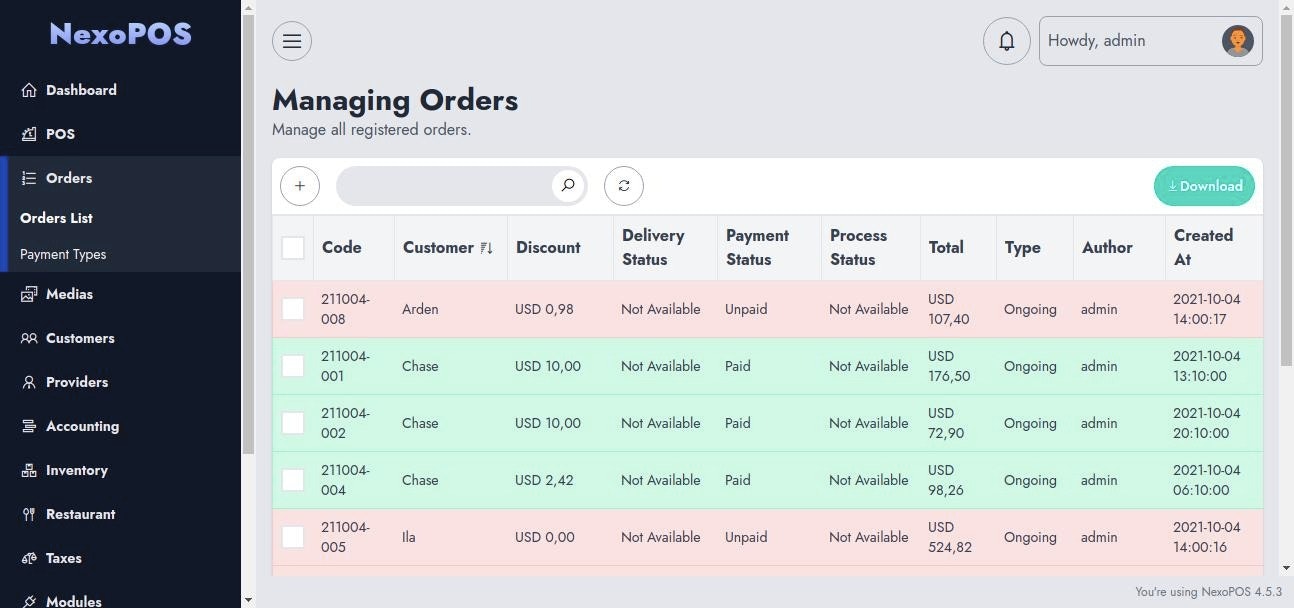
Task: Click the Download button
Action: [1204, 186]
